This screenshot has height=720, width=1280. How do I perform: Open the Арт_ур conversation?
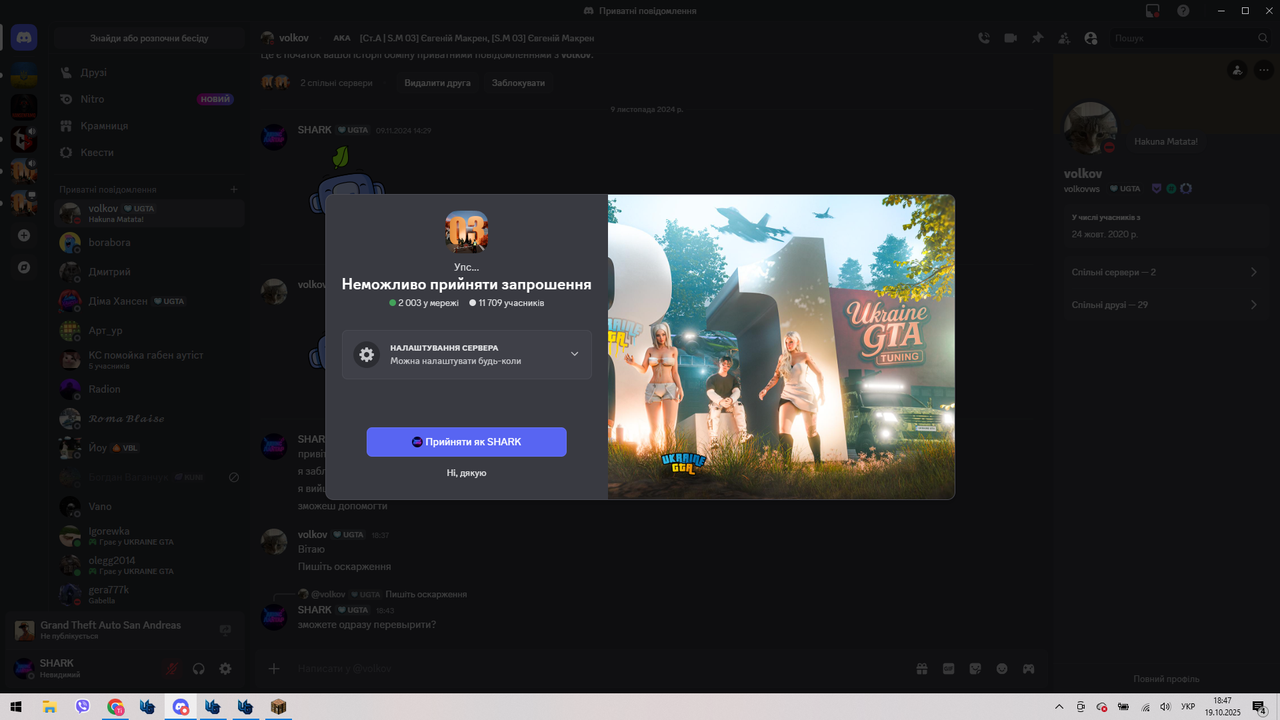(x=149, y=330)
